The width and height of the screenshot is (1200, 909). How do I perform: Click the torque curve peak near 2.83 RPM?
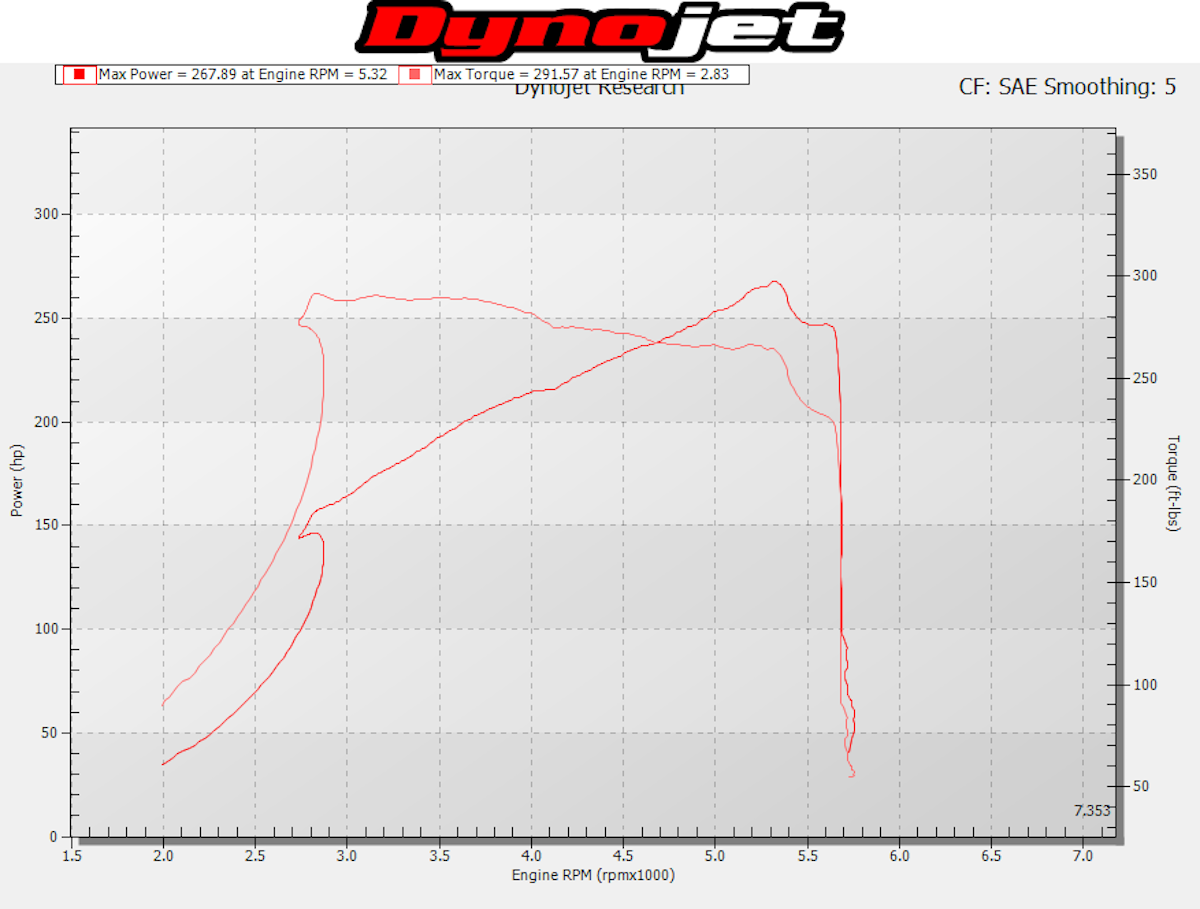316,294
